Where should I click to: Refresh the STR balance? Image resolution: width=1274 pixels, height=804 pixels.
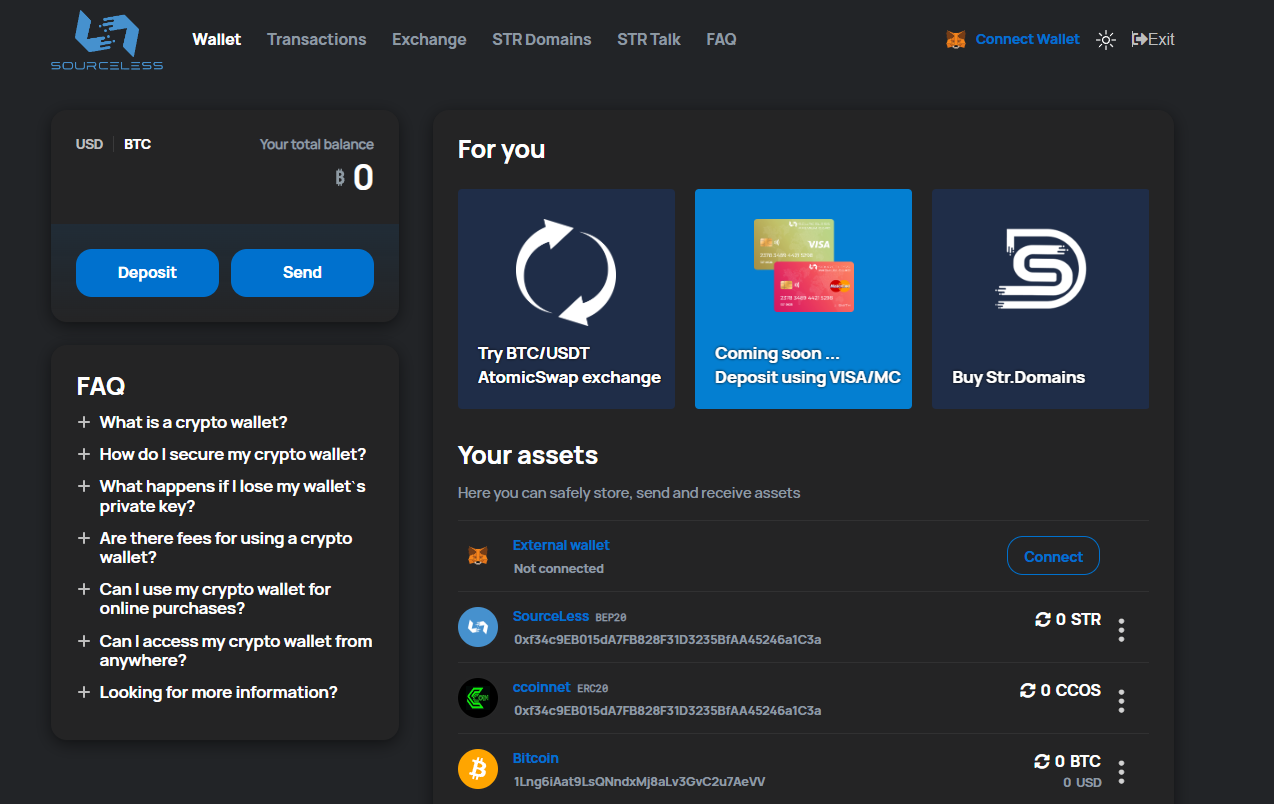point(1043,620)
